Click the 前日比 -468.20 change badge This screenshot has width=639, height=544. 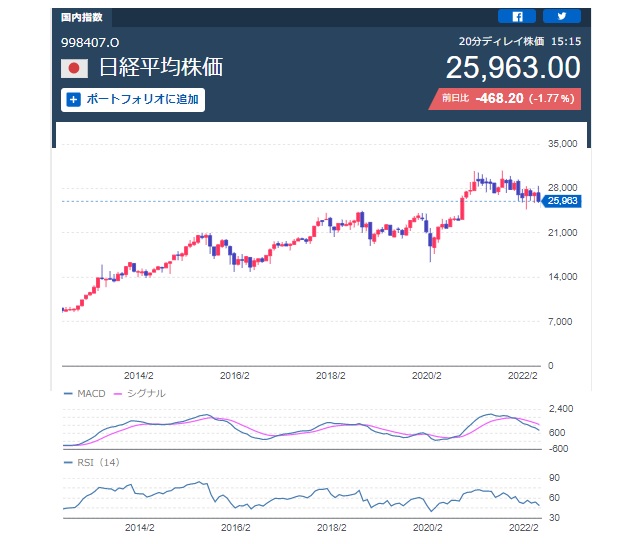point(505,99)
